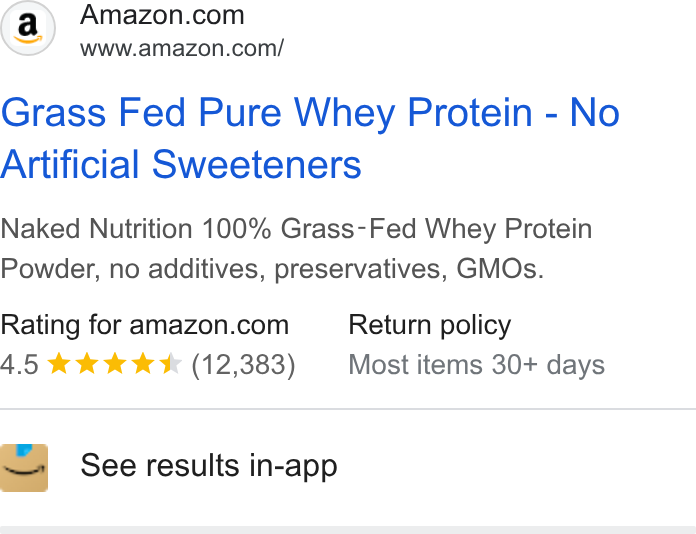Image resolution: width=696 pixels, height=534 pixels.
Task: Click the half-filled fifth rating star
Action: point(171,364)
